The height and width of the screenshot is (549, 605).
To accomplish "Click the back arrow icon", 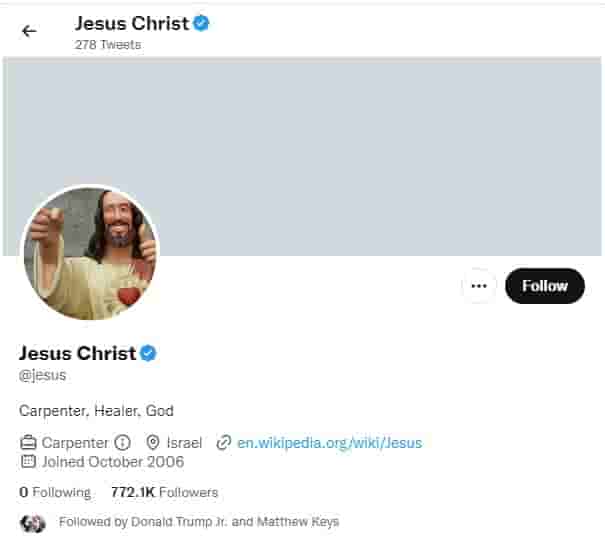I will (x=29, y=31).
